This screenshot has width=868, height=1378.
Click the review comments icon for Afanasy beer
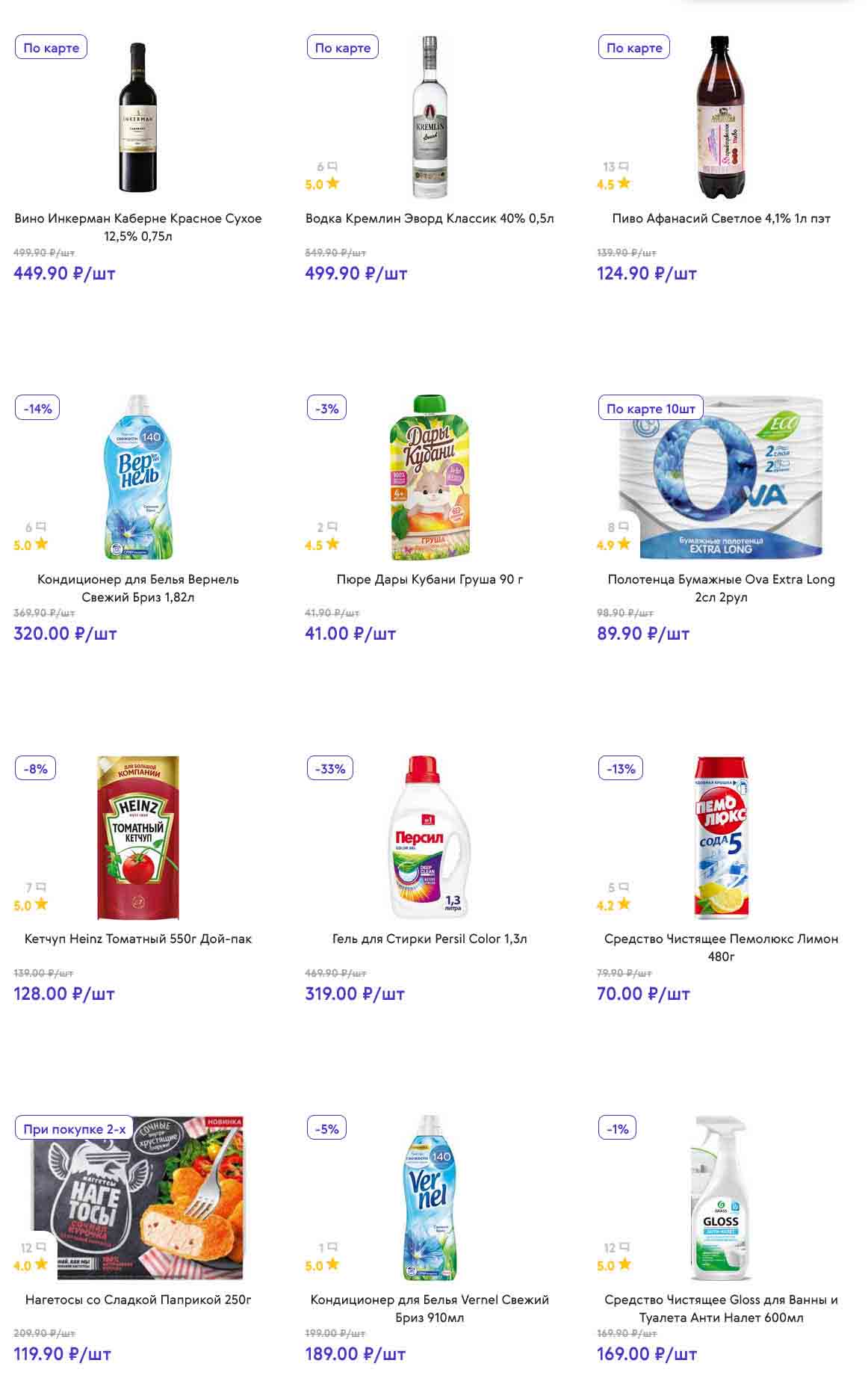(624, 166)
